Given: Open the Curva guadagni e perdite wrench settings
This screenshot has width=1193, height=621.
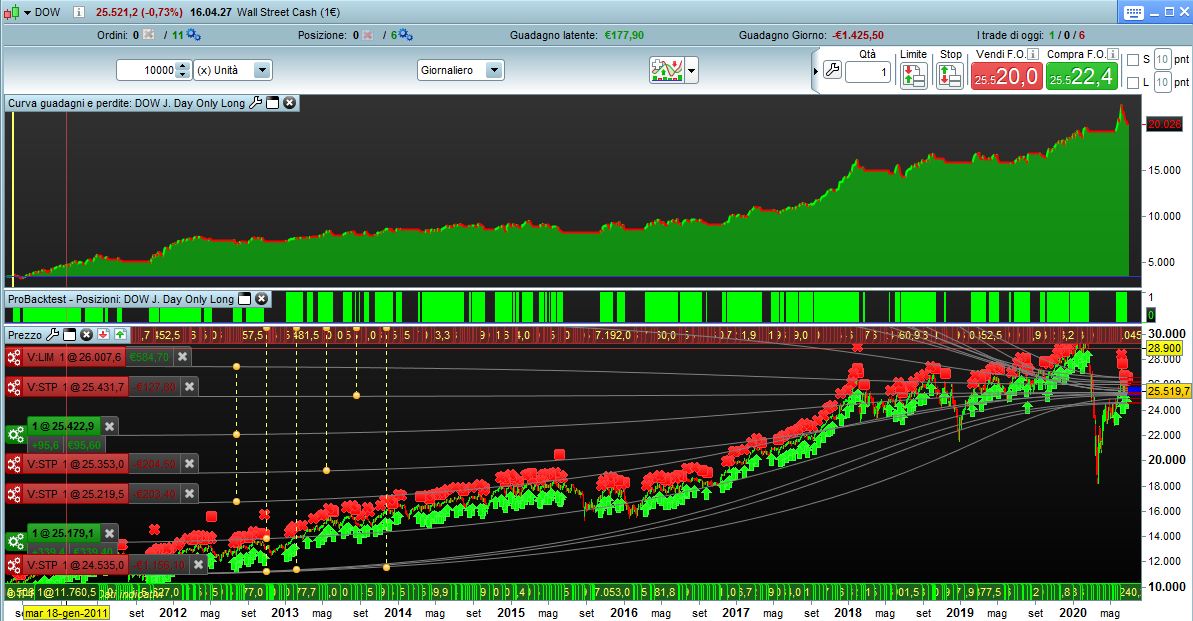Looking at the screenshot, I should click(256, 103).
